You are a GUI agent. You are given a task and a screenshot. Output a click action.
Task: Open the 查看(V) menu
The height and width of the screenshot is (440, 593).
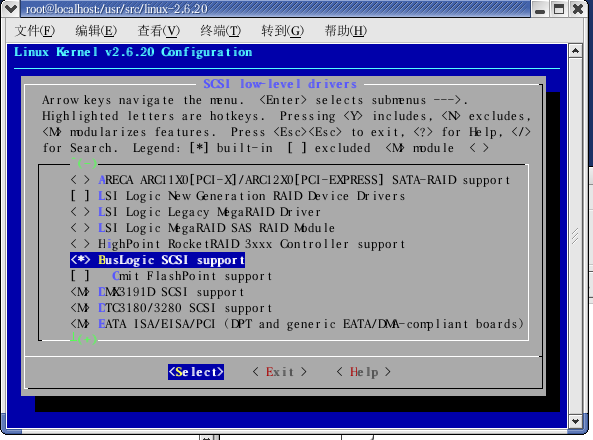(x=158, y=31)
